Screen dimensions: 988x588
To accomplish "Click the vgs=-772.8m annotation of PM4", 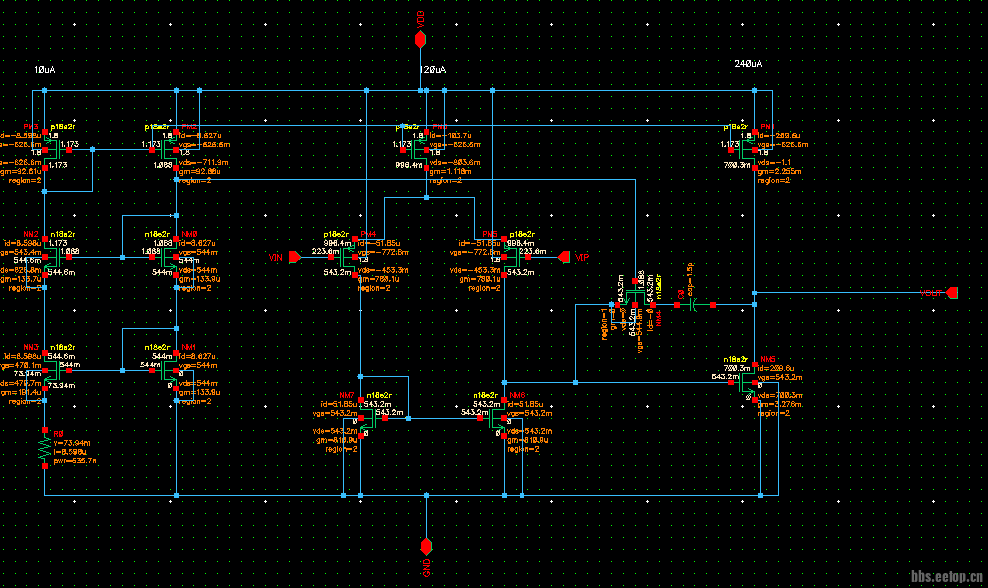I will point(383,252).
